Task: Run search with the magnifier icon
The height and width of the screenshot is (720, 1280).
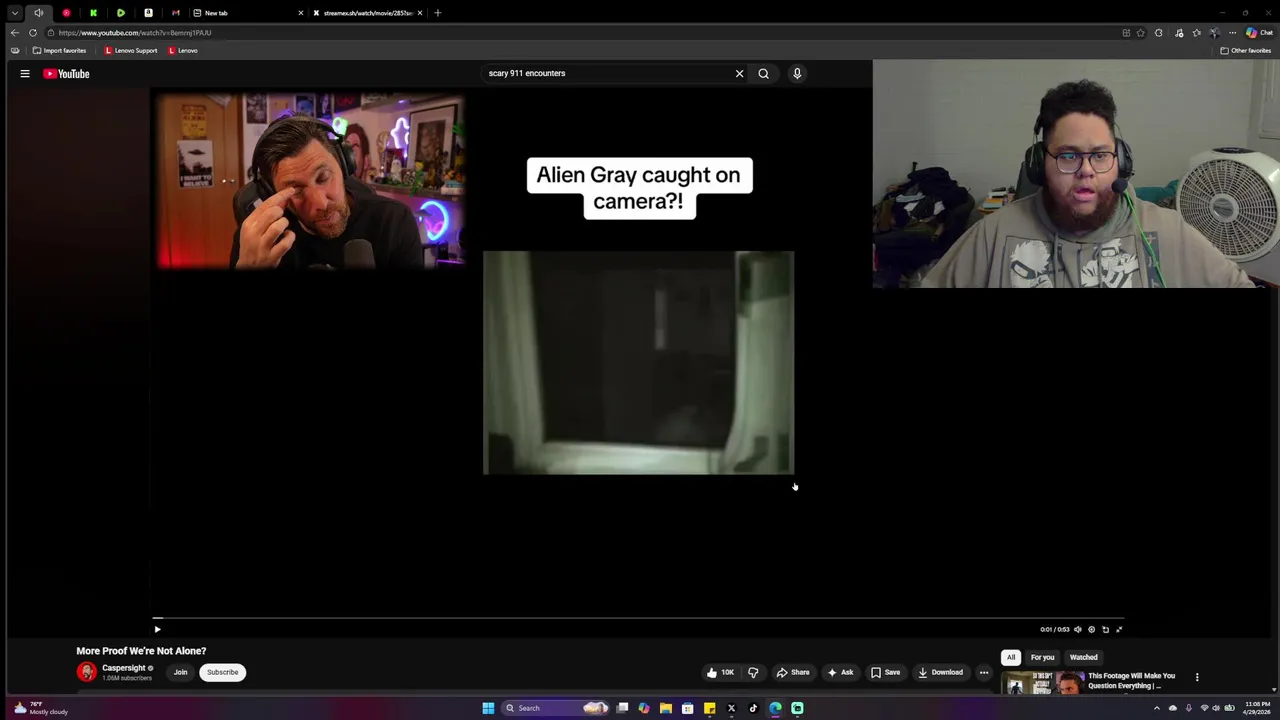Action: (x=764, y=73)
